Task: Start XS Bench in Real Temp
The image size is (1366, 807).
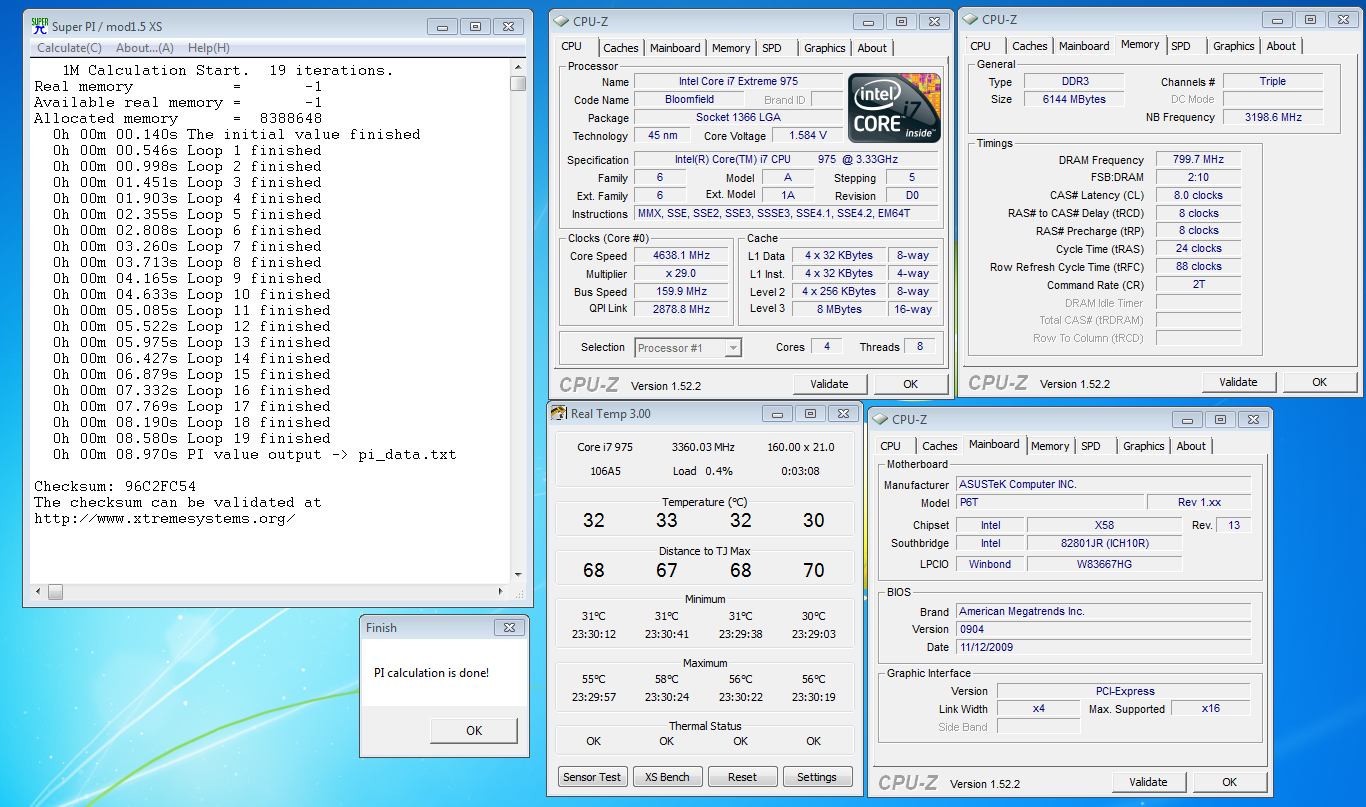Action: (x=667, y=777)
